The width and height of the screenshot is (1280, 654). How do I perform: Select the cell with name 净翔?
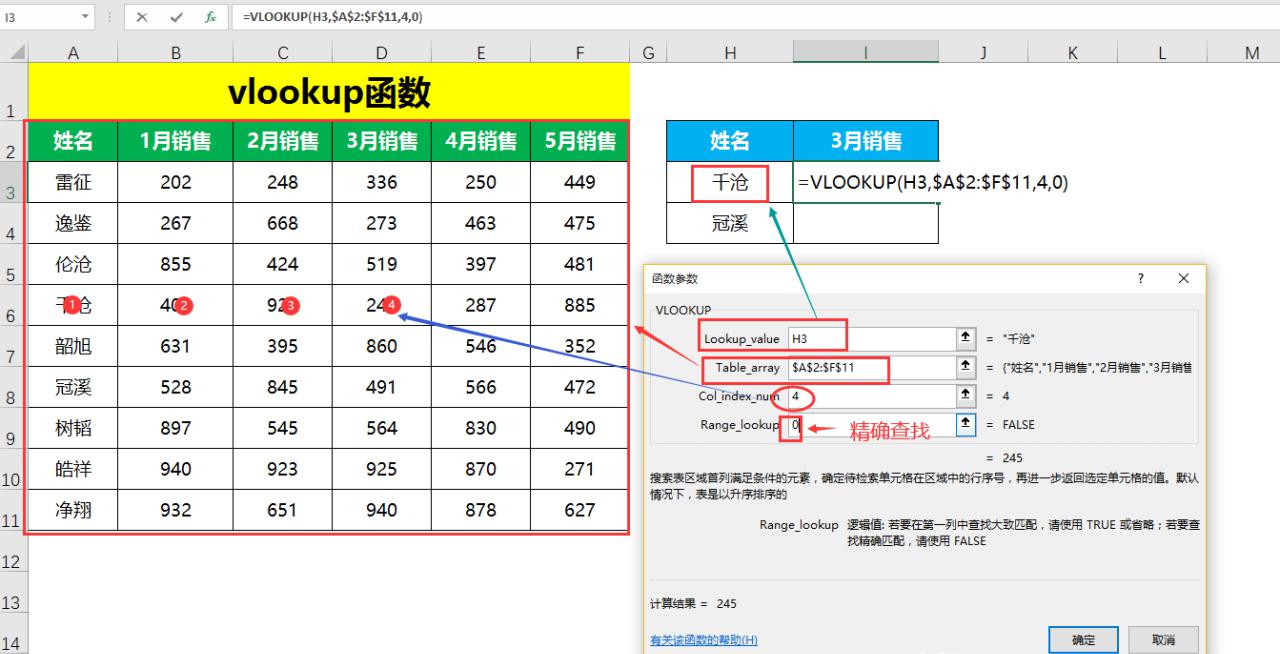pyautogui.click(x=73, y=511)
